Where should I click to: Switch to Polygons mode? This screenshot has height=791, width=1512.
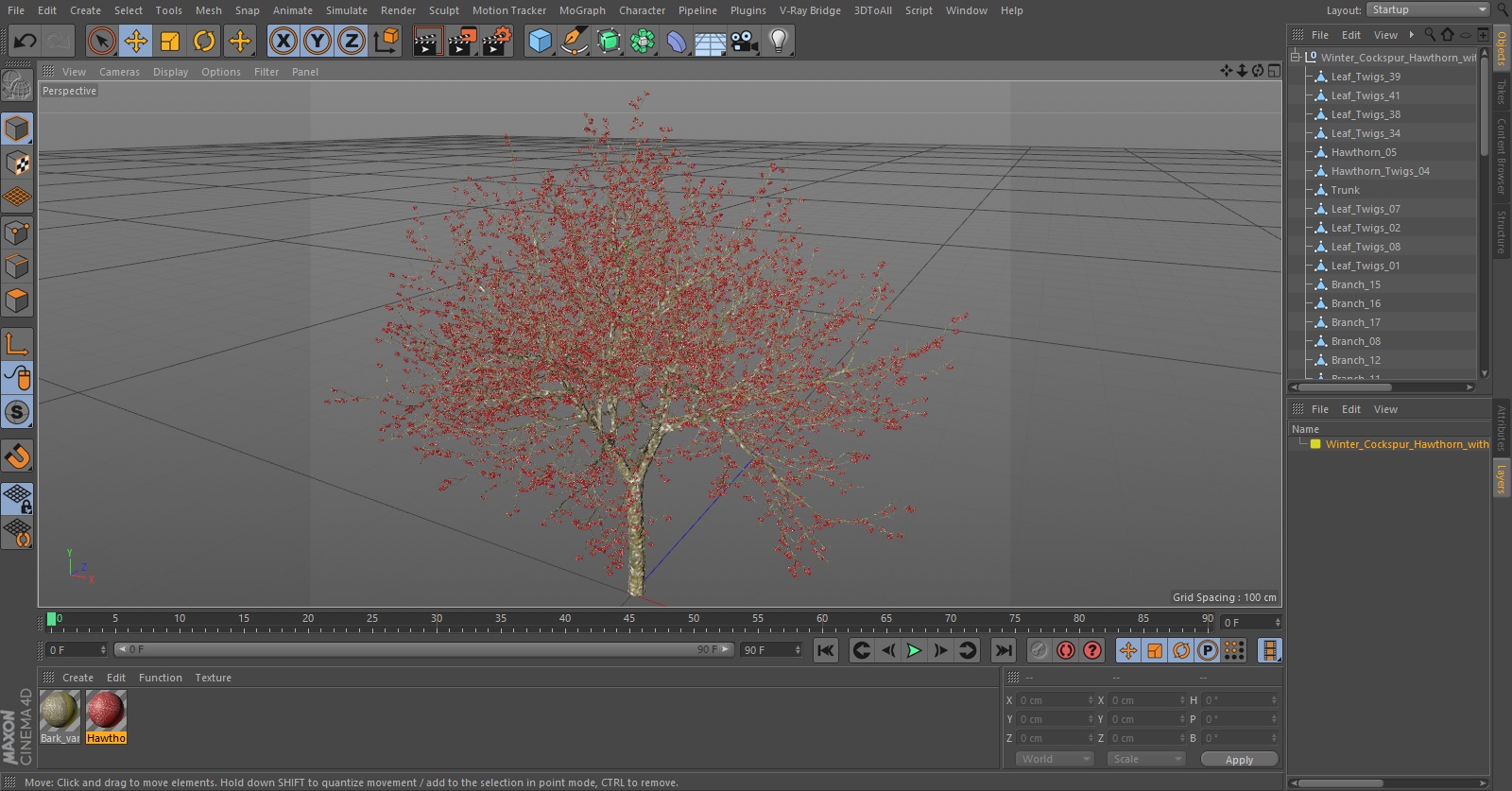[x=17, y=301]
